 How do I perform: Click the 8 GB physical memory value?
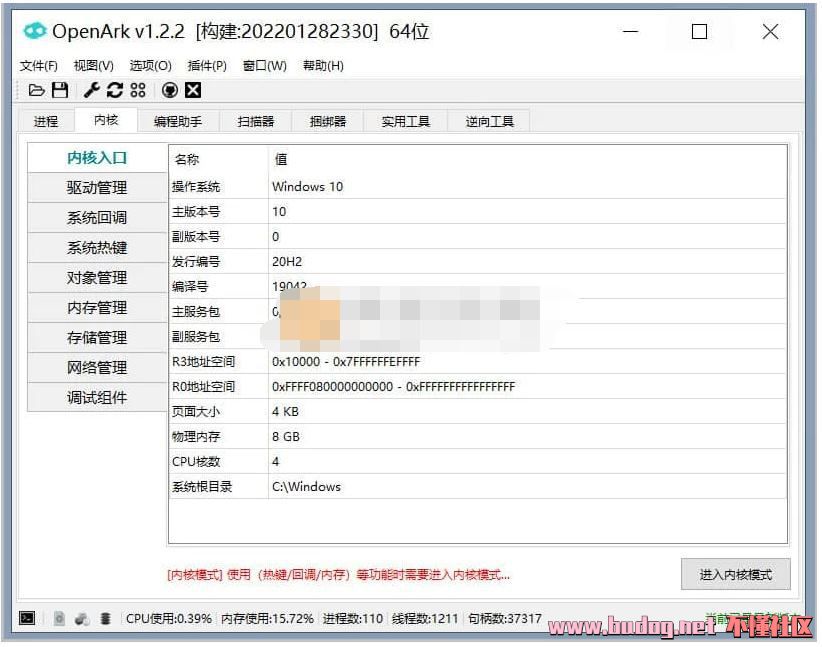tap(286, 437)
